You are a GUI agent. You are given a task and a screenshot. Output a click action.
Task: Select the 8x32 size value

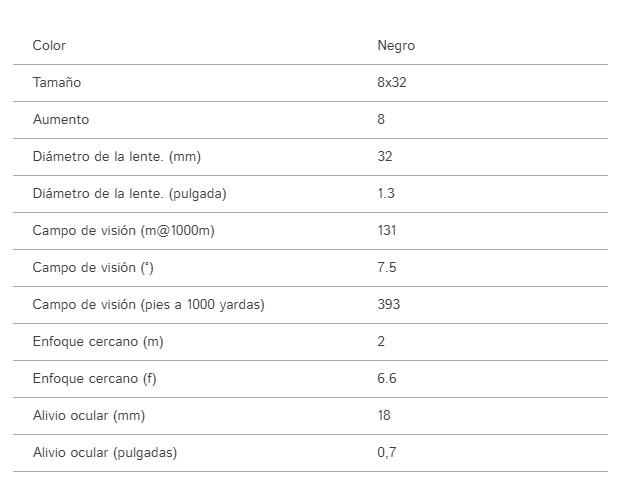coord(392,82)
